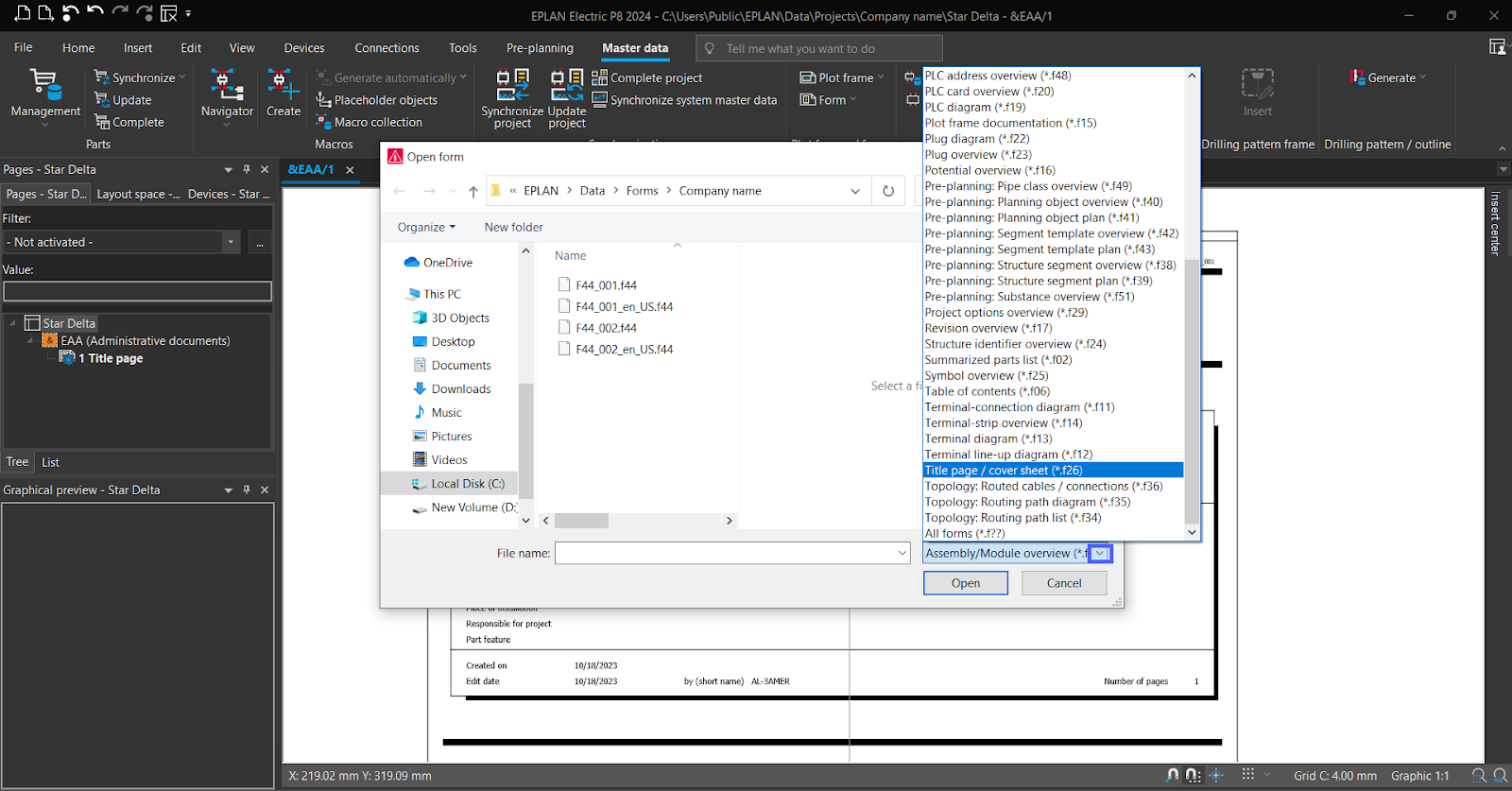Click Update in Parts group
Viewport: 1512px width, 791px height.
click(123, 100)
